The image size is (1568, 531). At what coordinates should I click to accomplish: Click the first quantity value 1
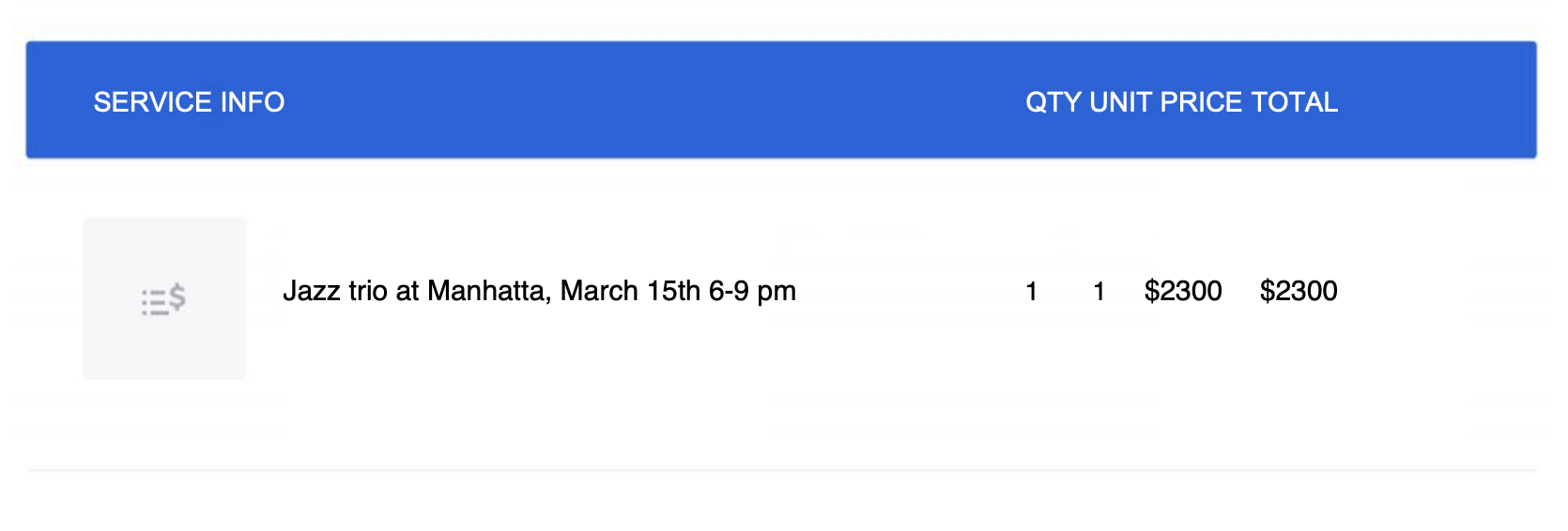click(x=1031, y=291)
